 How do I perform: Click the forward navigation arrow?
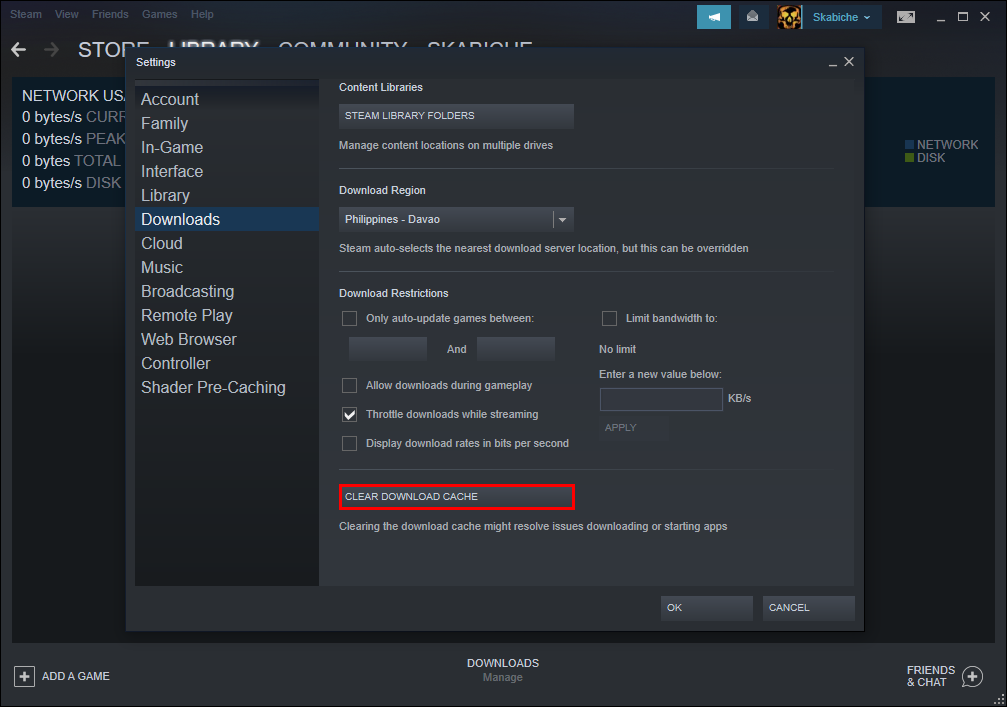click(51, 49)
